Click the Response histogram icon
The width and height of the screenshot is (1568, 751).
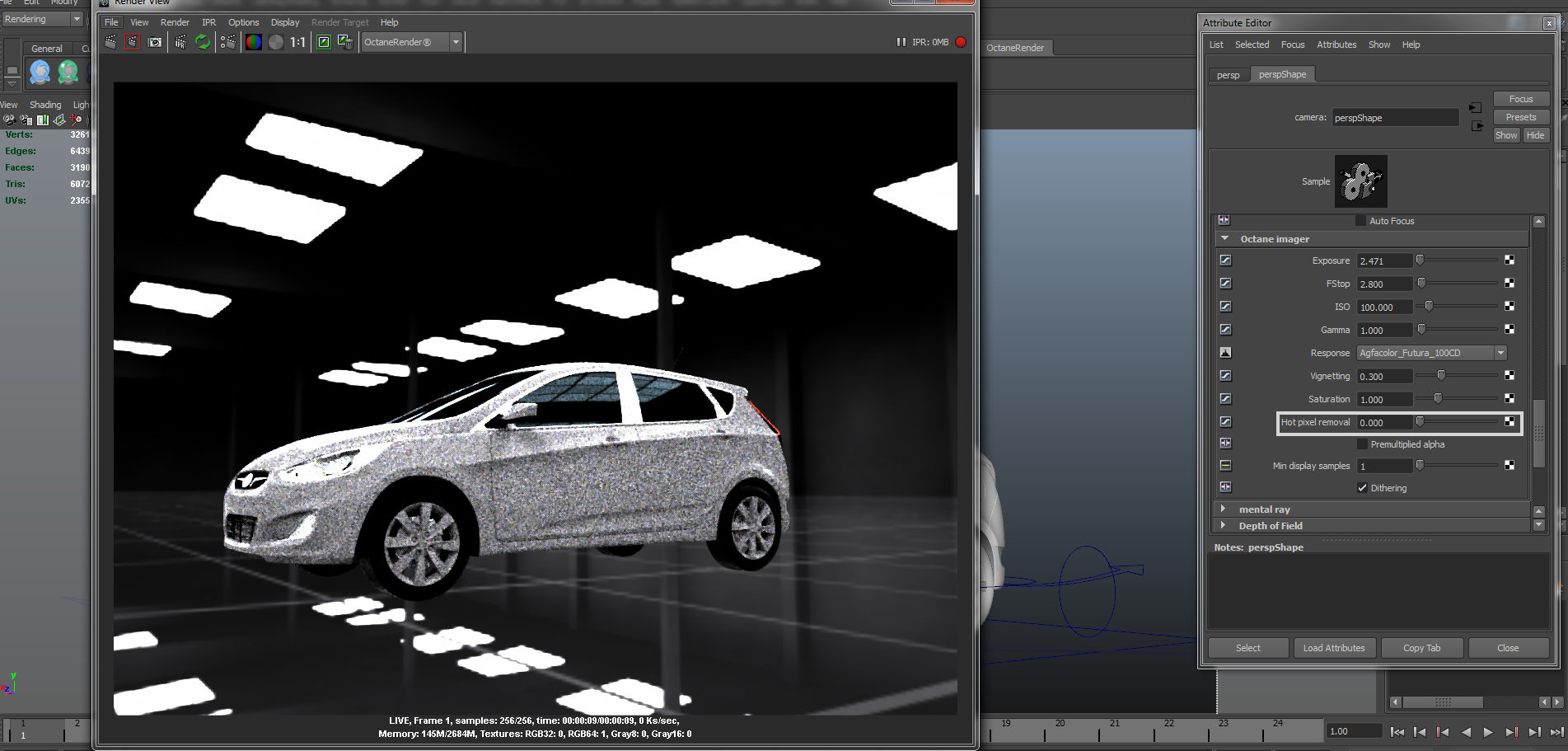1225,353
